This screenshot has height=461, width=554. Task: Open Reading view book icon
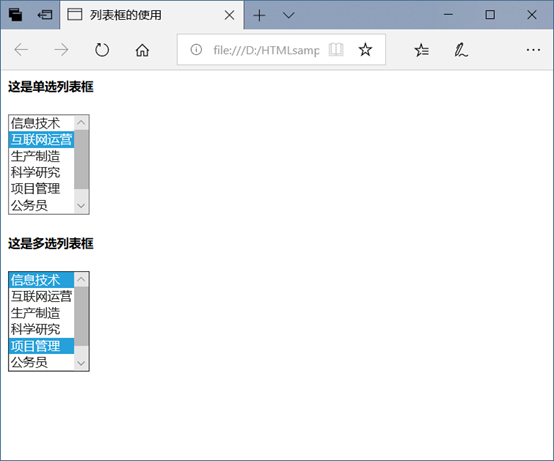tap(336, 50)
